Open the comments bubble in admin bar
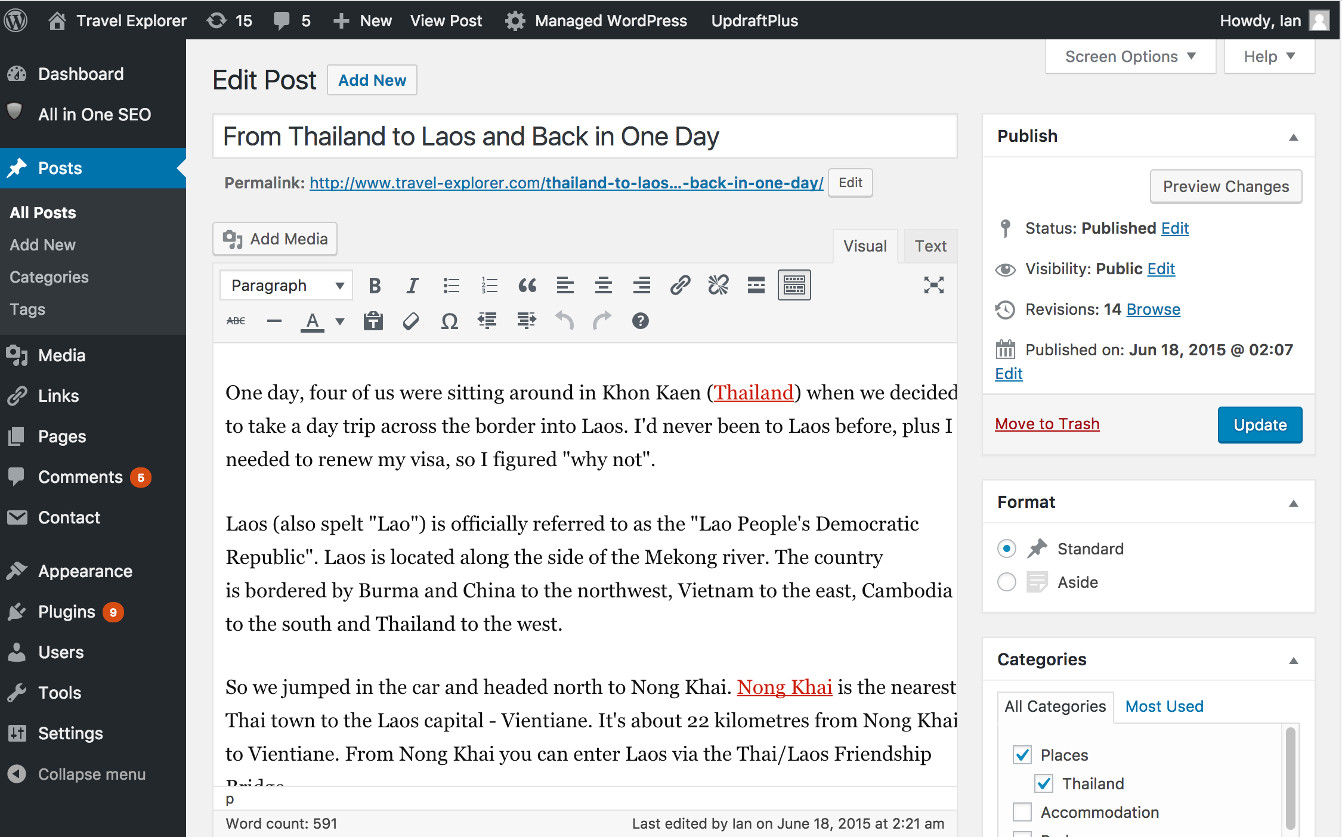Screen dimensions: 1342x837 (x=291, y=20)
